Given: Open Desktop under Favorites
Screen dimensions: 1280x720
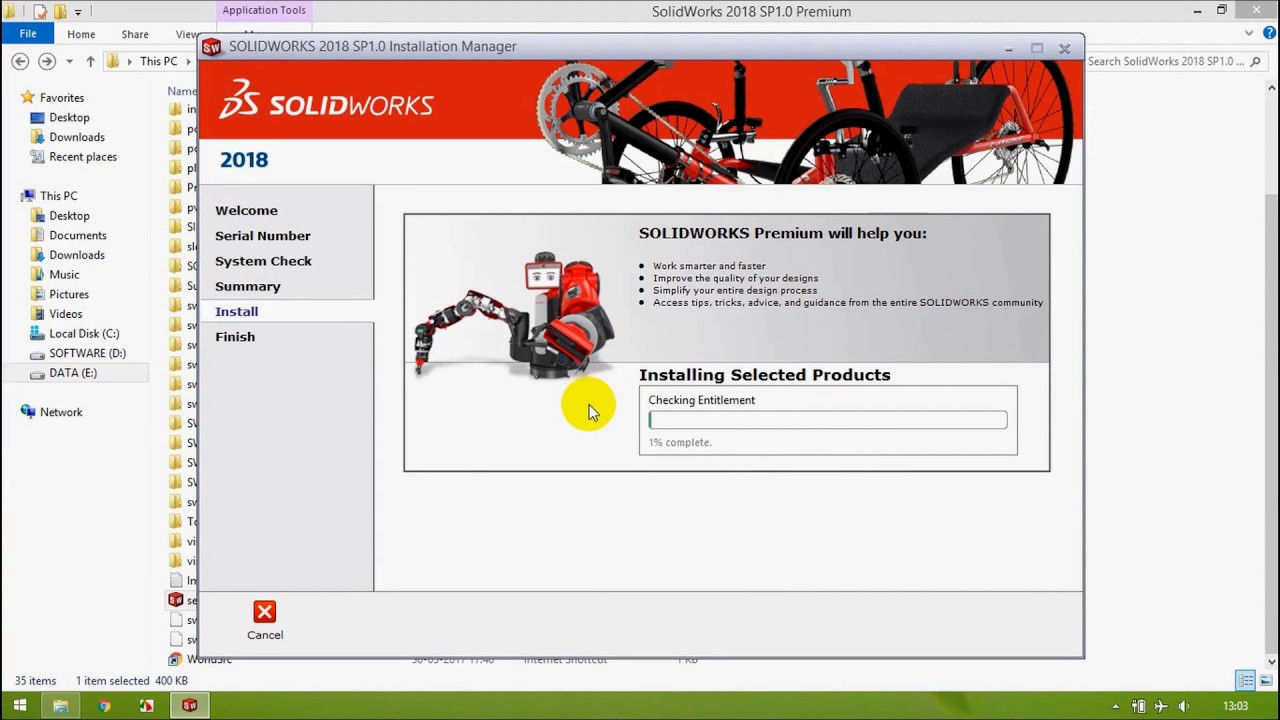Looking at the screenshot, I should coord(69,117).
